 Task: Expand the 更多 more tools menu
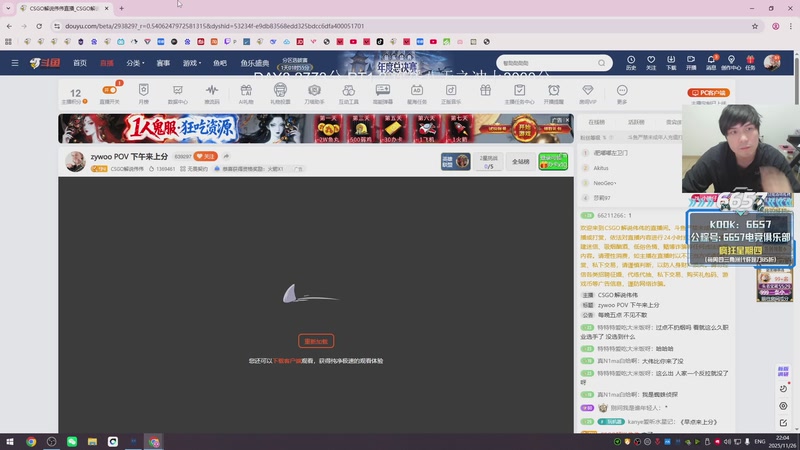pyautogui.click(x=622, y=94)
